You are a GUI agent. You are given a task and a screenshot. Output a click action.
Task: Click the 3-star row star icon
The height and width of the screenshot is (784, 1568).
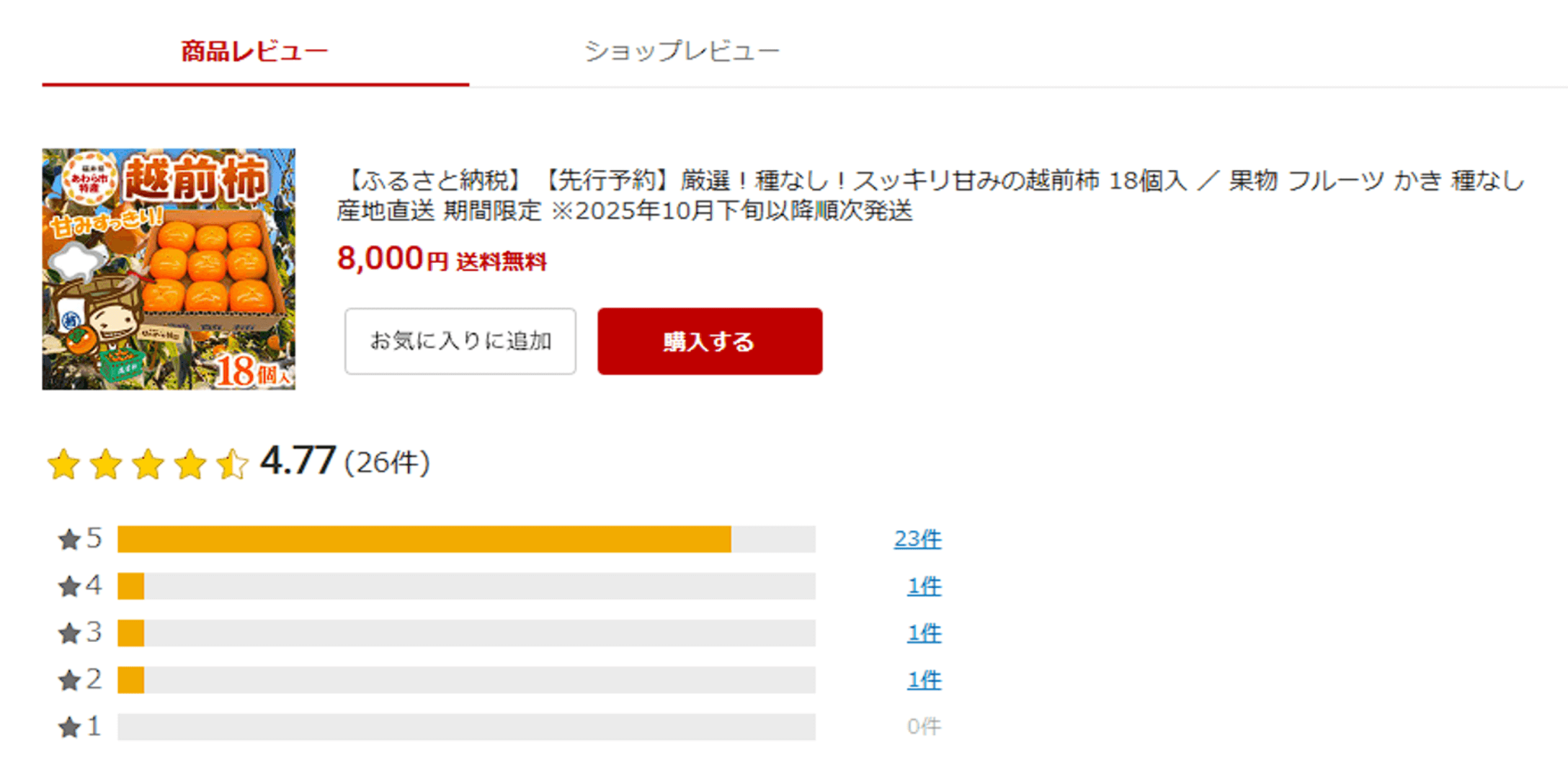click(x=68, y=632)
